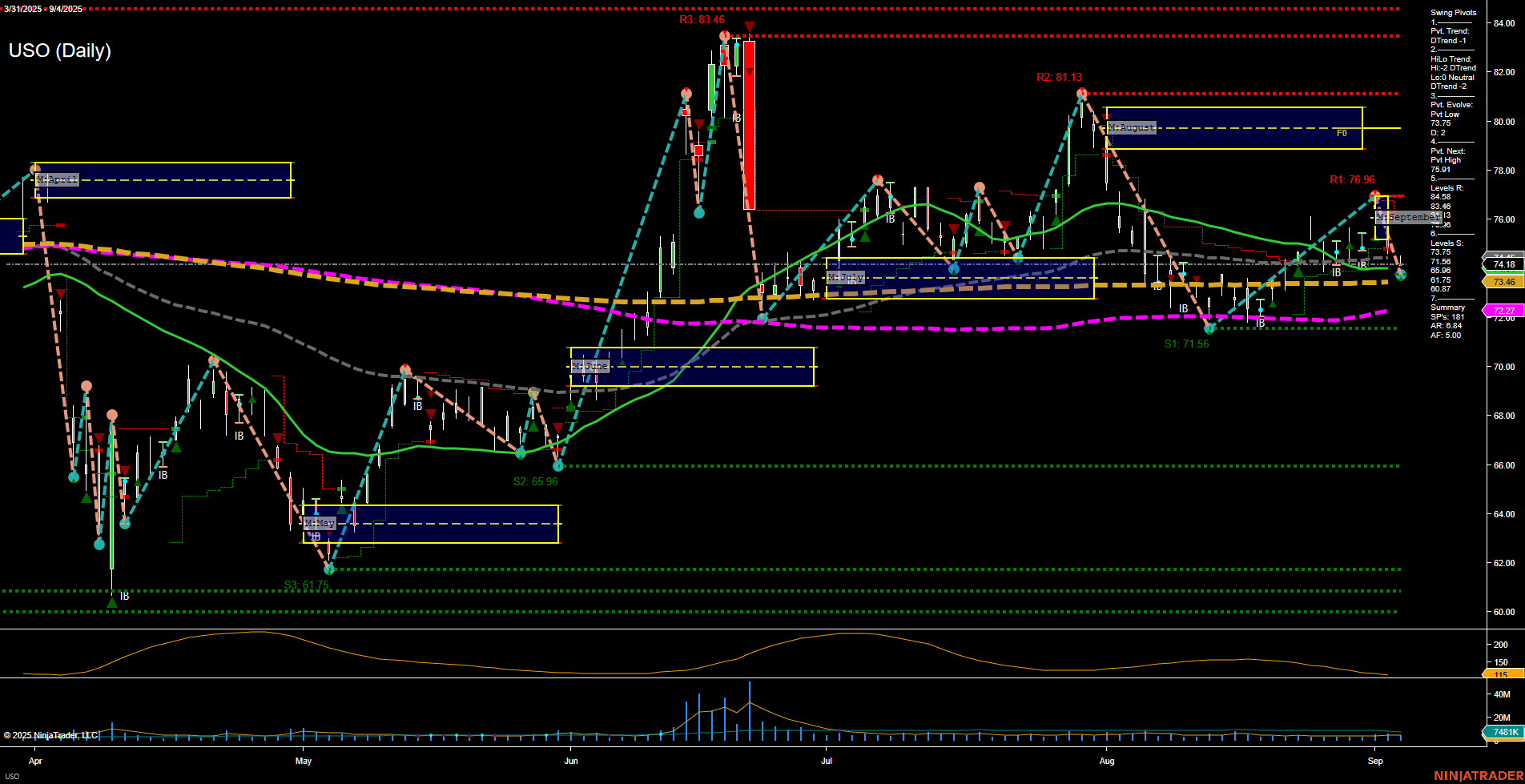
Task: Click the S2: 65.96 support label
Action: (x=535, y=481)
